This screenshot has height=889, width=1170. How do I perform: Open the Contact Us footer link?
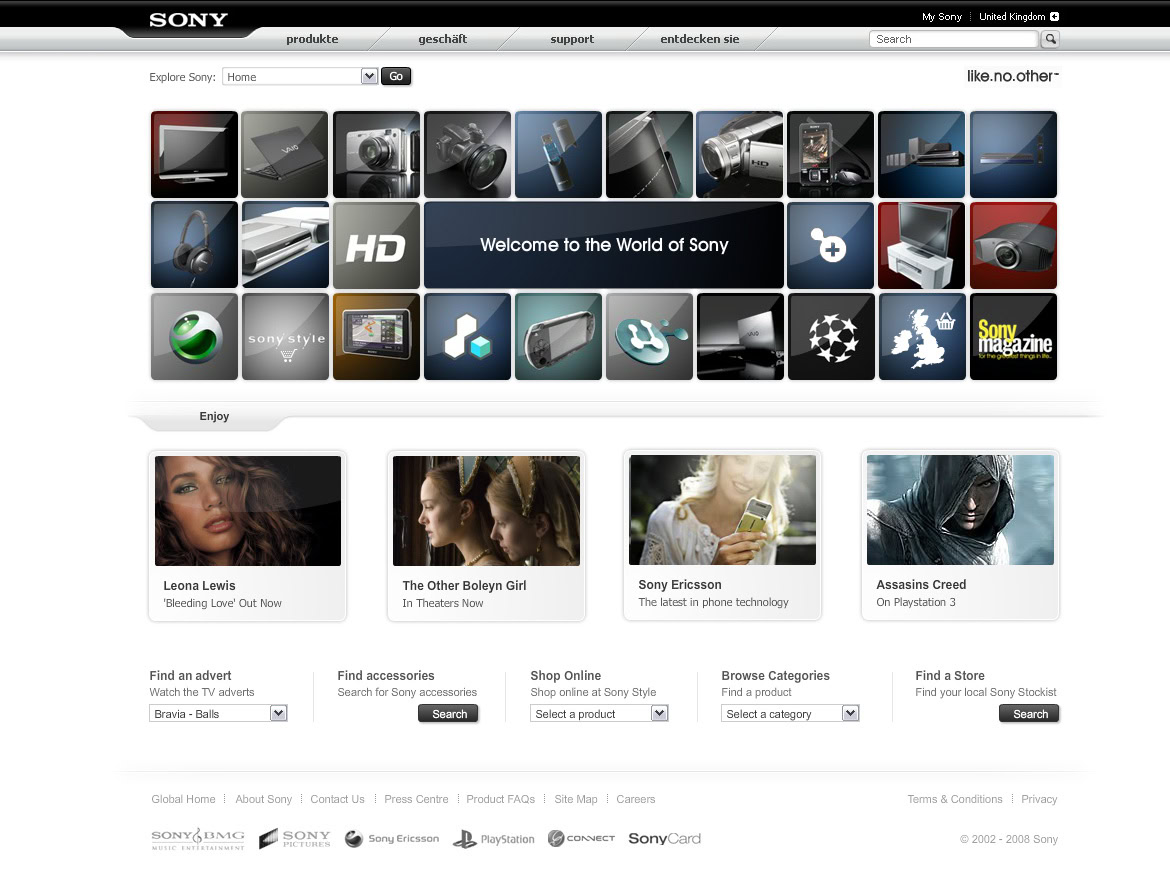point(337,799)
